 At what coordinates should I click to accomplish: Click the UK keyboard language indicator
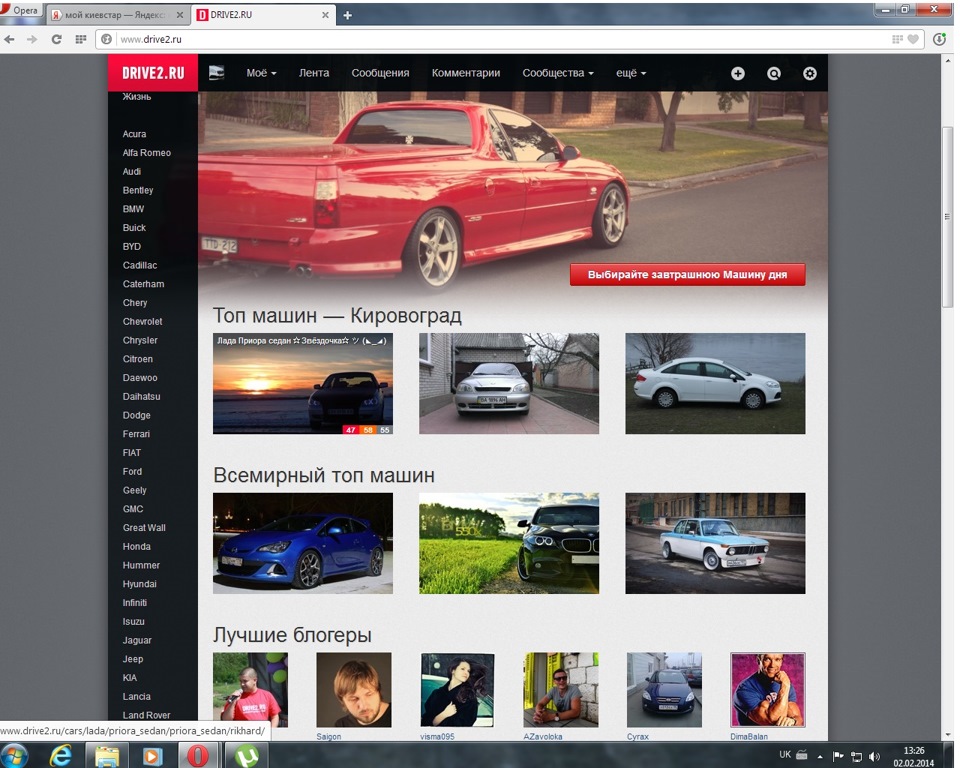(785, 755)
